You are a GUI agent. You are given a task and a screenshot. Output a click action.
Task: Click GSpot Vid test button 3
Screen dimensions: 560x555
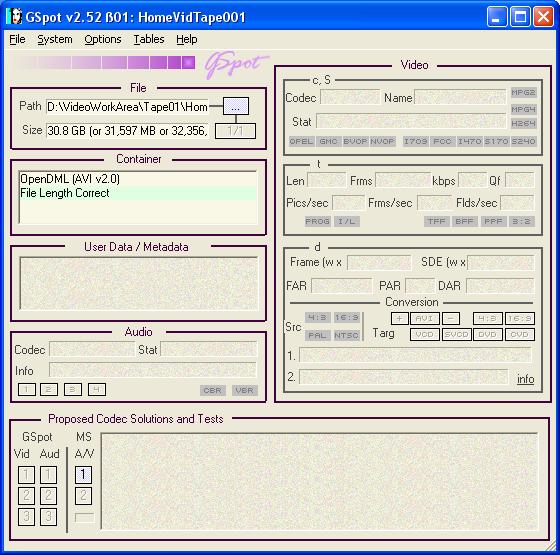26,517
